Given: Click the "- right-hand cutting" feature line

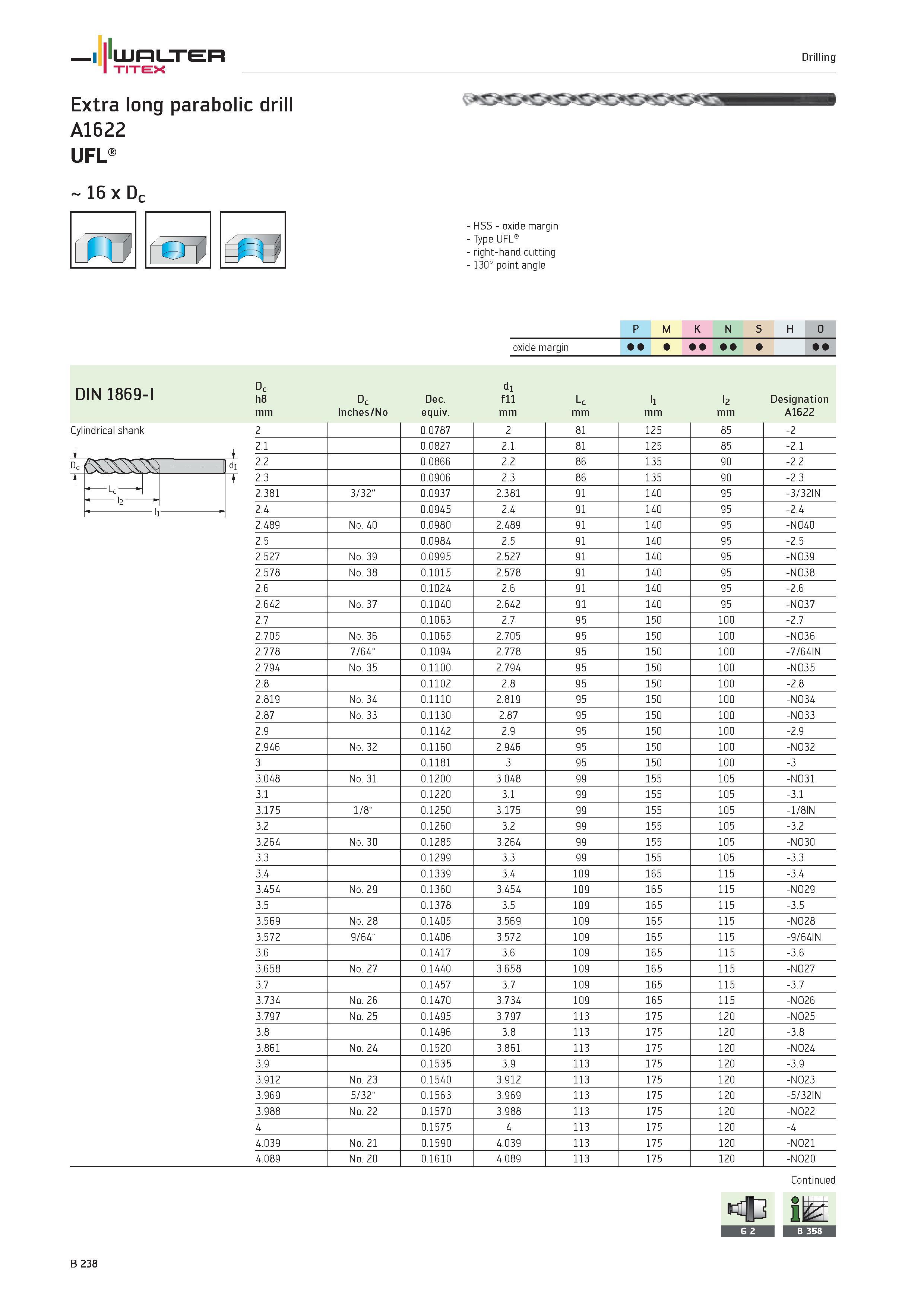Looking at the screenshot, I should tap(511, 252).
